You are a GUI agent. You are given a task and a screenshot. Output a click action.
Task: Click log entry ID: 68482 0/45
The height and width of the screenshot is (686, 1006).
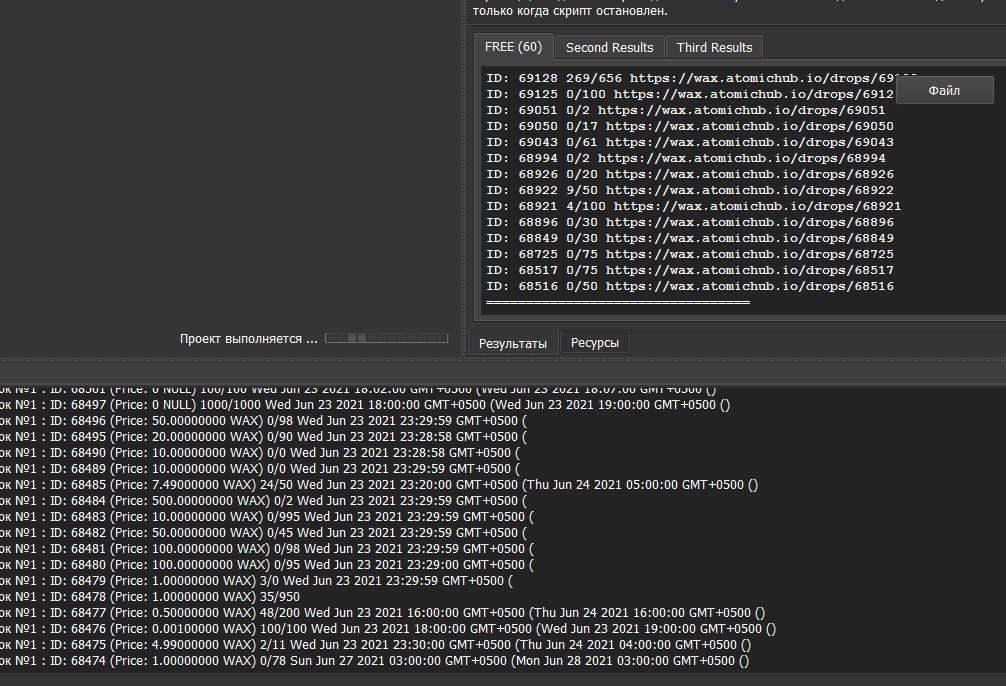point(263,533)
